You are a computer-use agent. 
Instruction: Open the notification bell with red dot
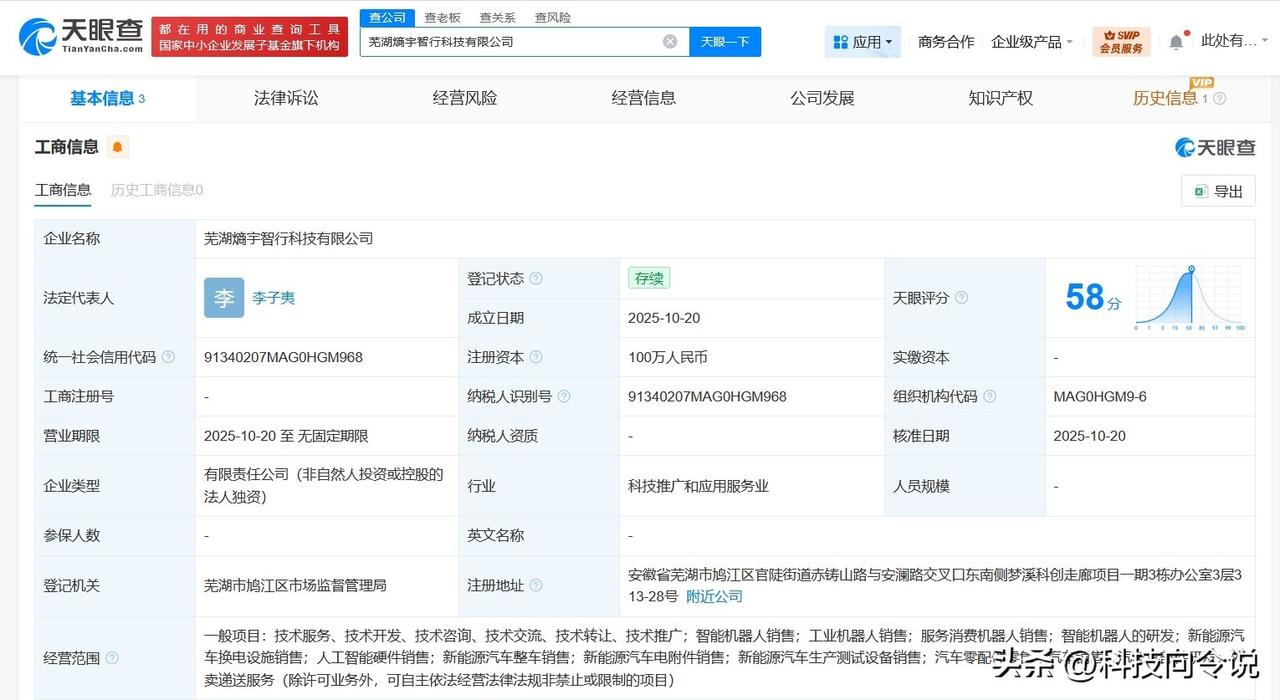(x=1176, y=38)
